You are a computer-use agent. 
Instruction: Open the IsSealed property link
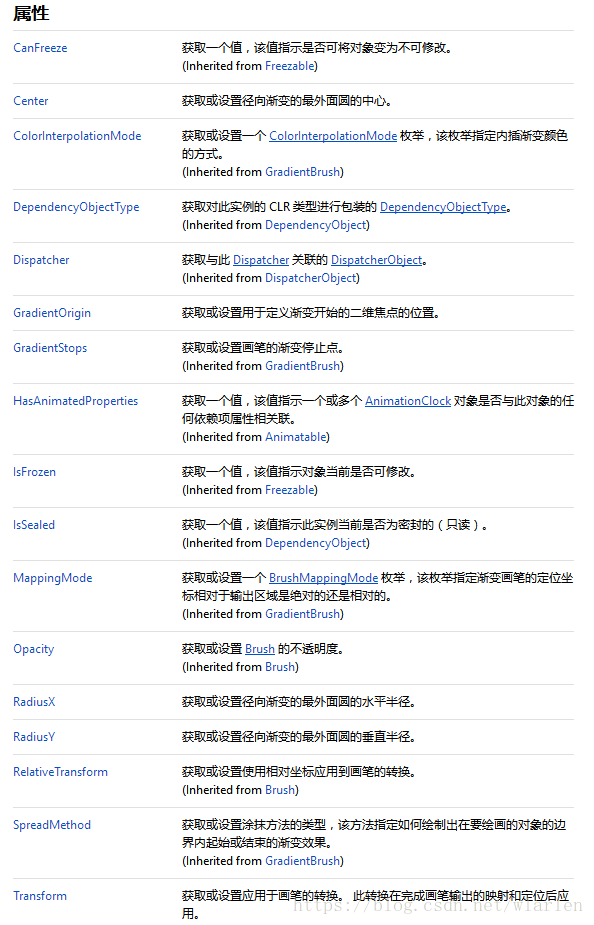(34, 524)
